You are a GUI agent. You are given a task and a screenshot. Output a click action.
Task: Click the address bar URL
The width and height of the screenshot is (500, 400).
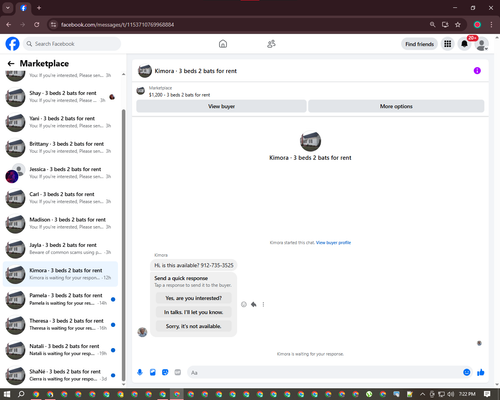117,25
